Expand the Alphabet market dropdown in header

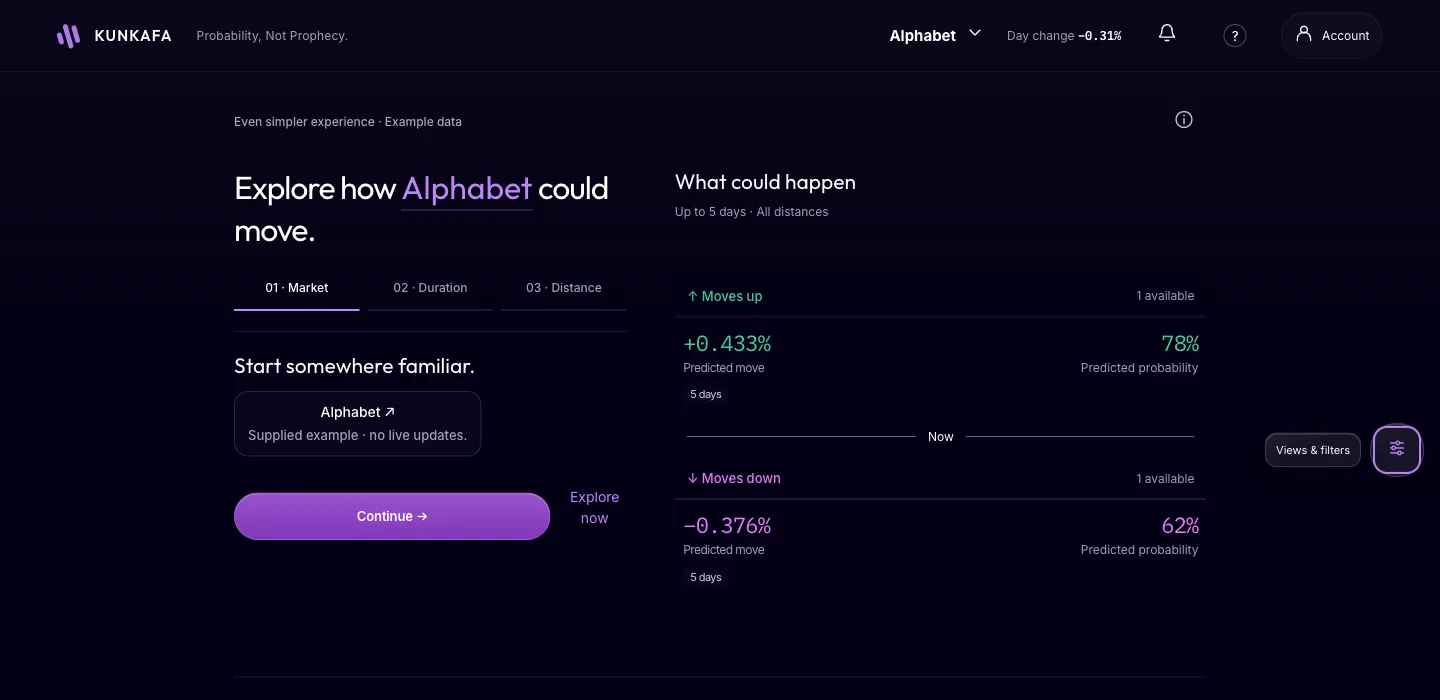coord(935,35)
